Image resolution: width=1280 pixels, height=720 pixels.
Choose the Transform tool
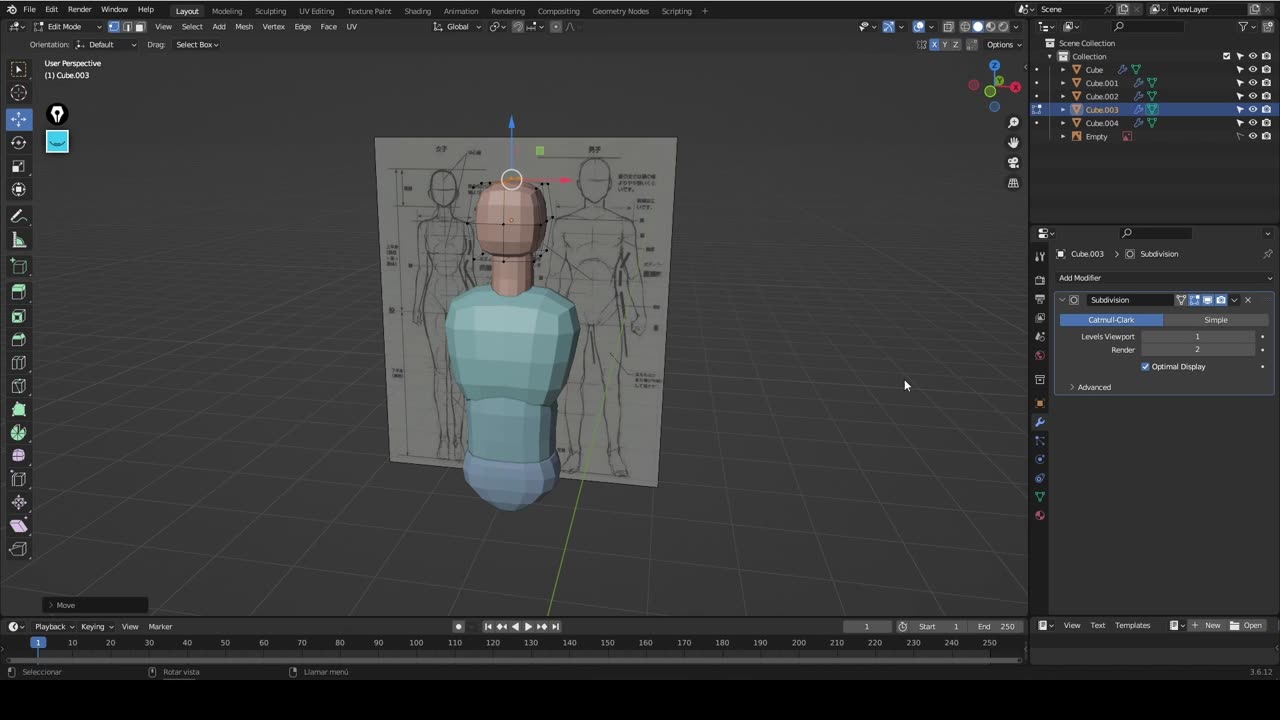point(18,189)
